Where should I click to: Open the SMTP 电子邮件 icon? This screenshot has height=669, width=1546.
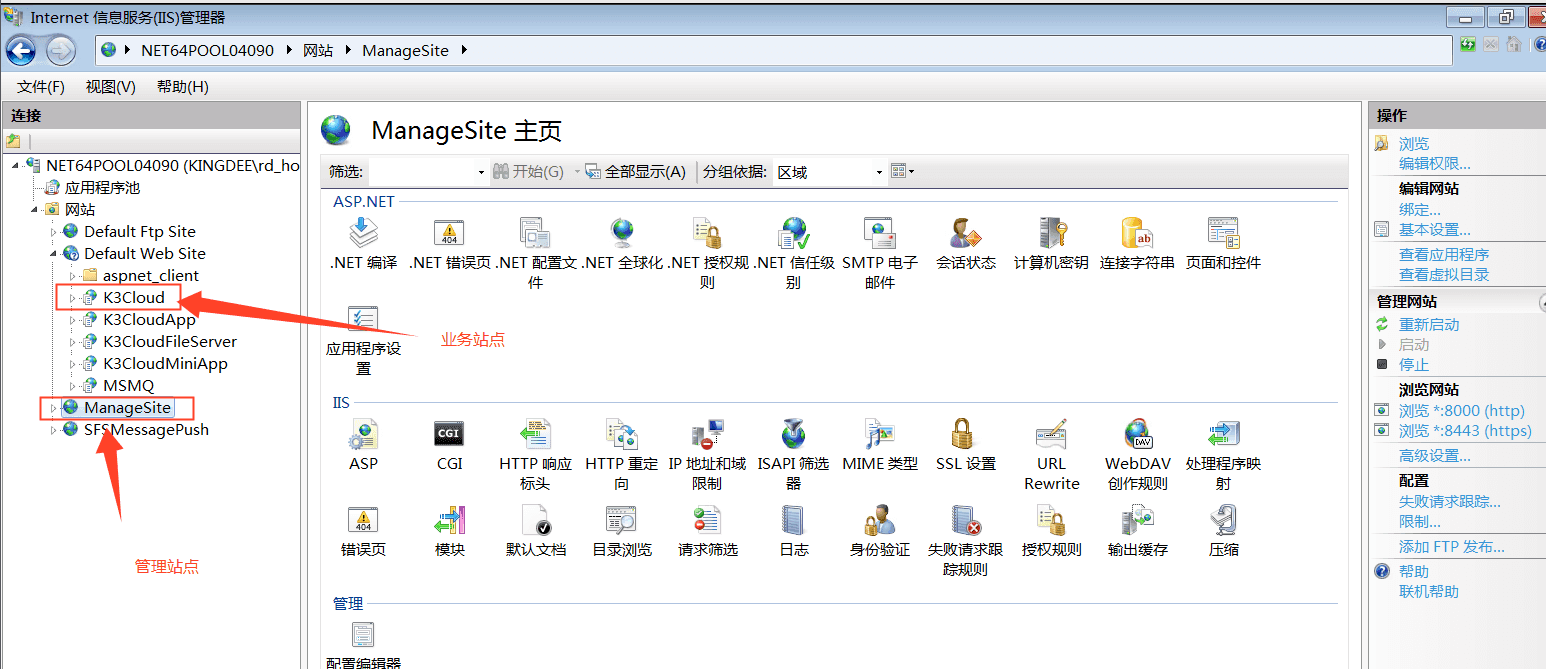point(879,233)
